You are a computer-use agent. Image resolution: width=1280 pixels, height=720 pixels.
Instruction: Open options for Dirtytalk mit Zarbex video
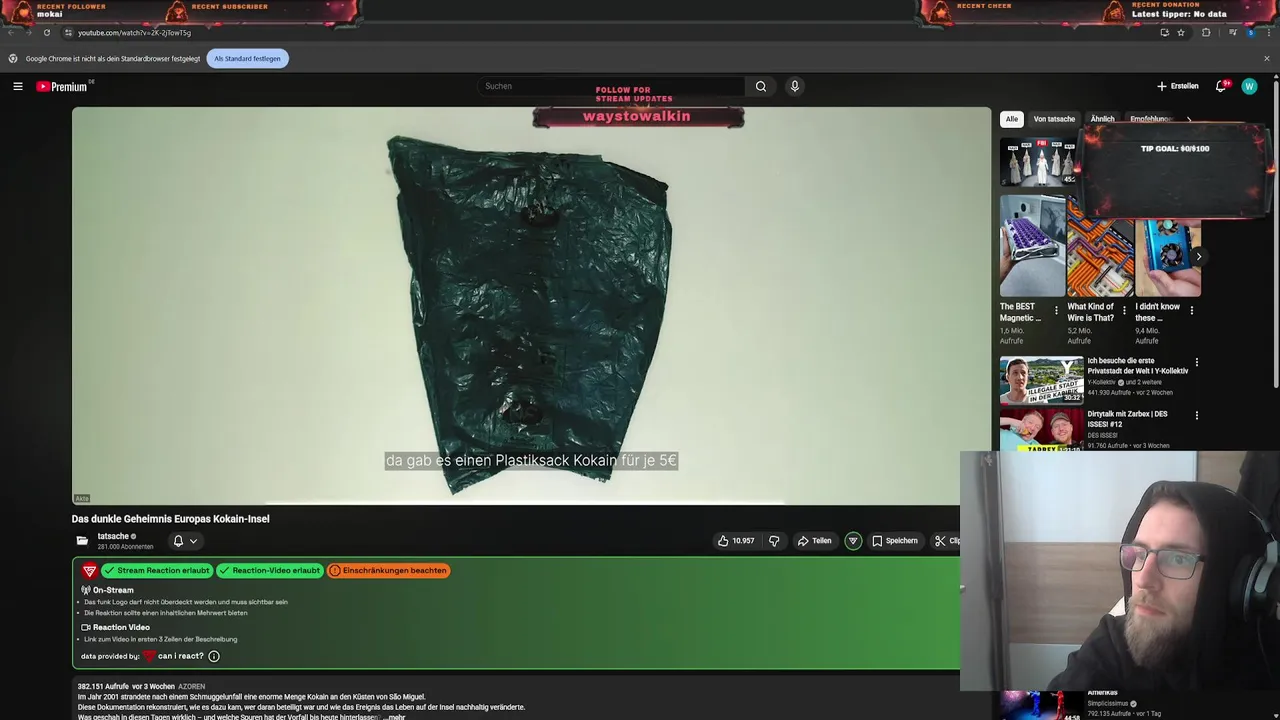point(1196,415)
